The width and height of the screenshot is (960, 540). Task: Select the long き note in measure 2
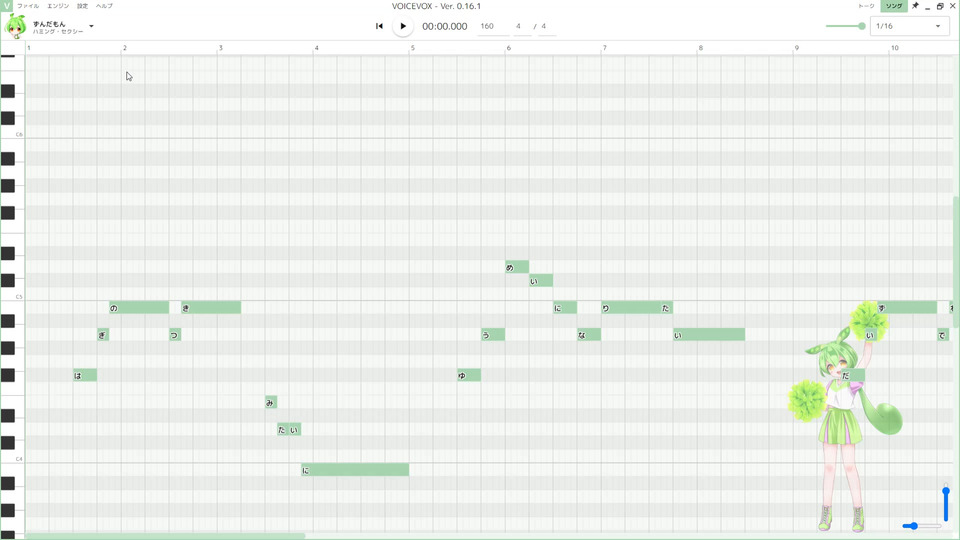(211, 308)
